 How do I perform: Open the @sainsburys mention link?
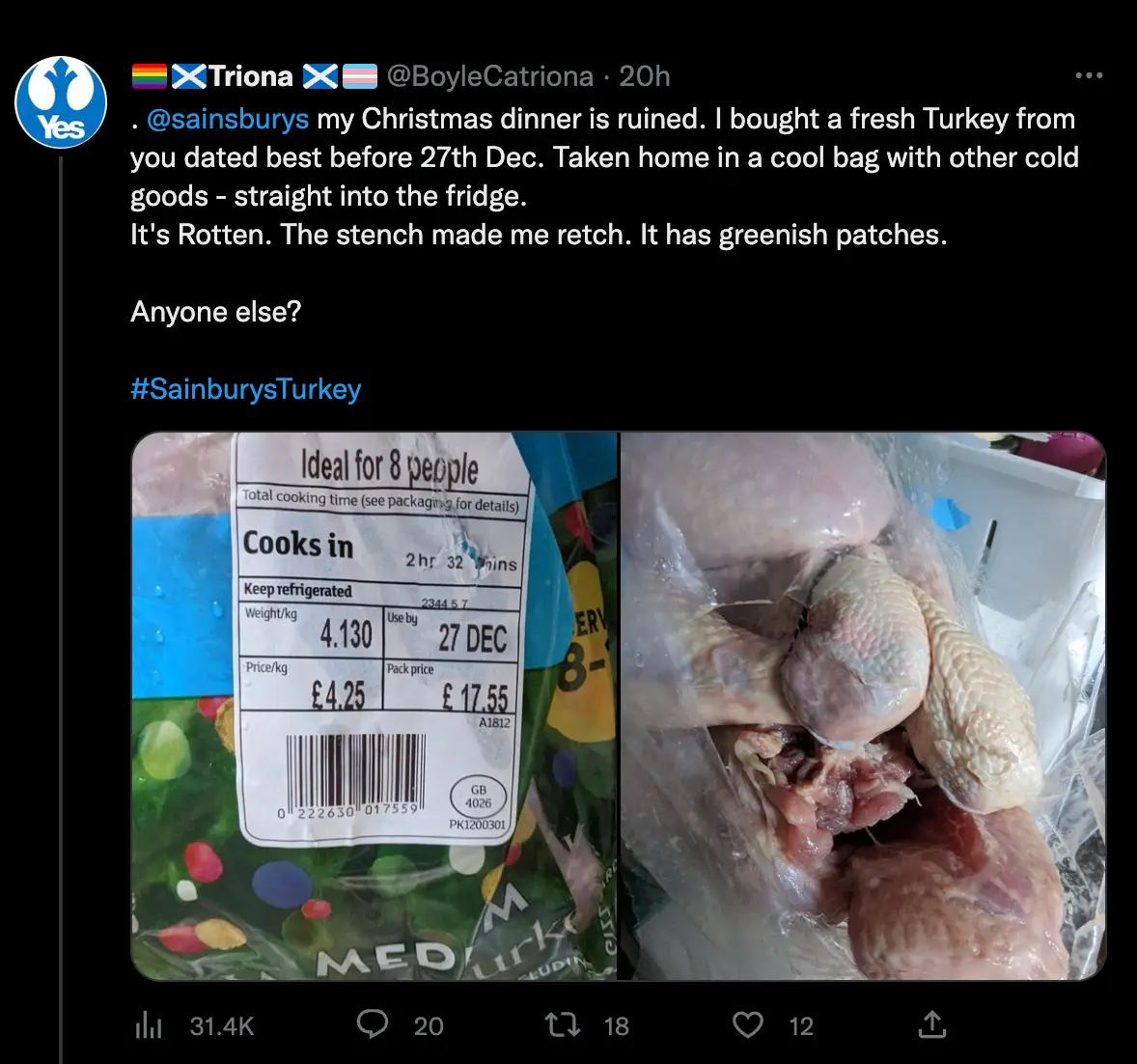pyautogui.click(x=230, y=119)
